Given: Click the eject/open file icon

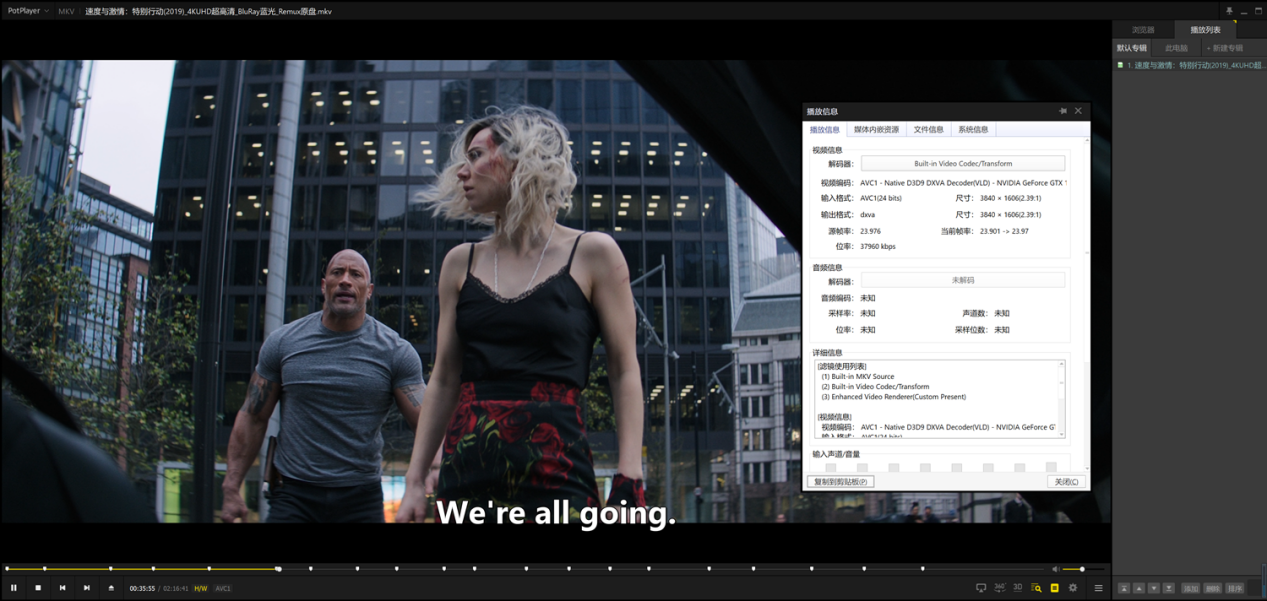Looking at the screenshot, I should [x=111, y=588].
